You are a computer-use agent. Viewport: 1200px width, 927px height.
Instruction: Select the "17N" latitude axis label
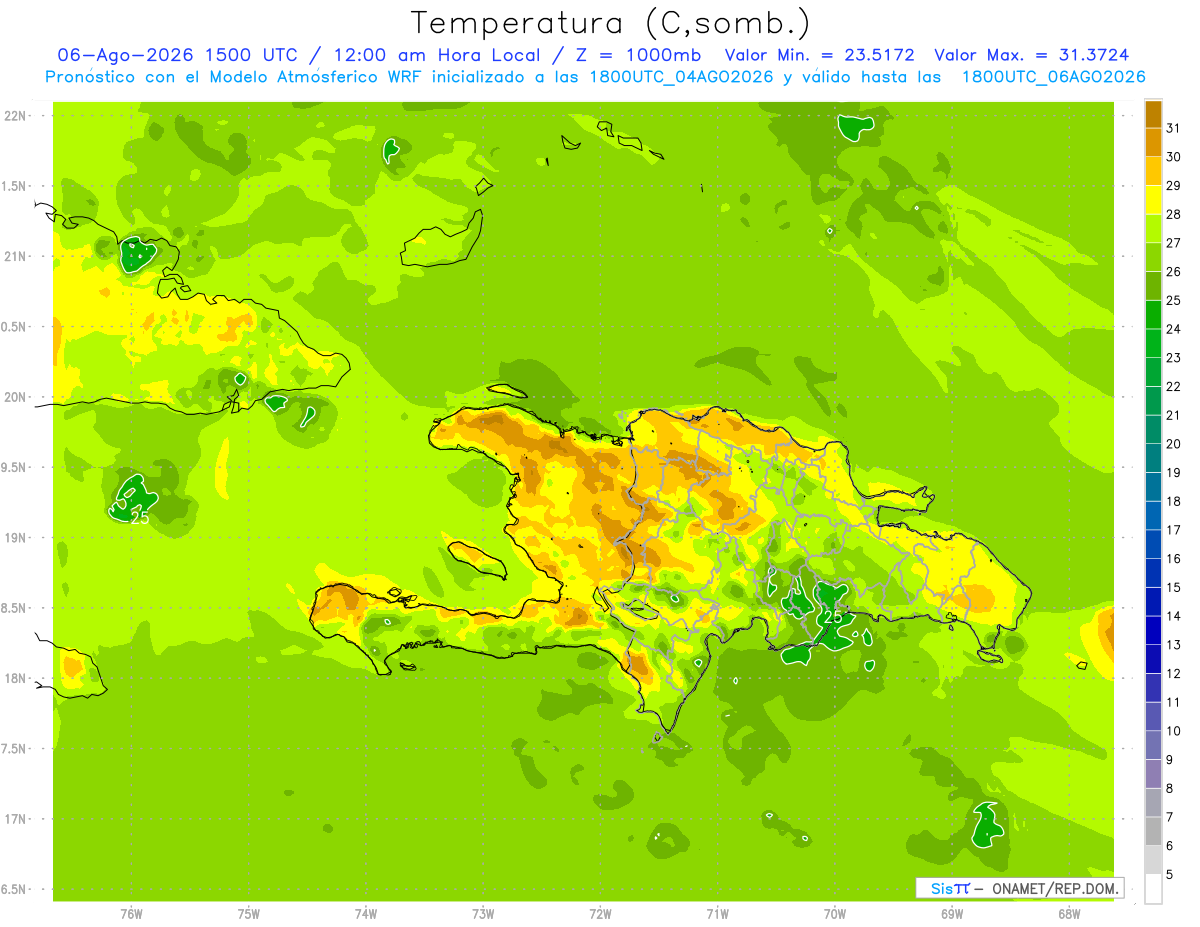coord(15,819)
